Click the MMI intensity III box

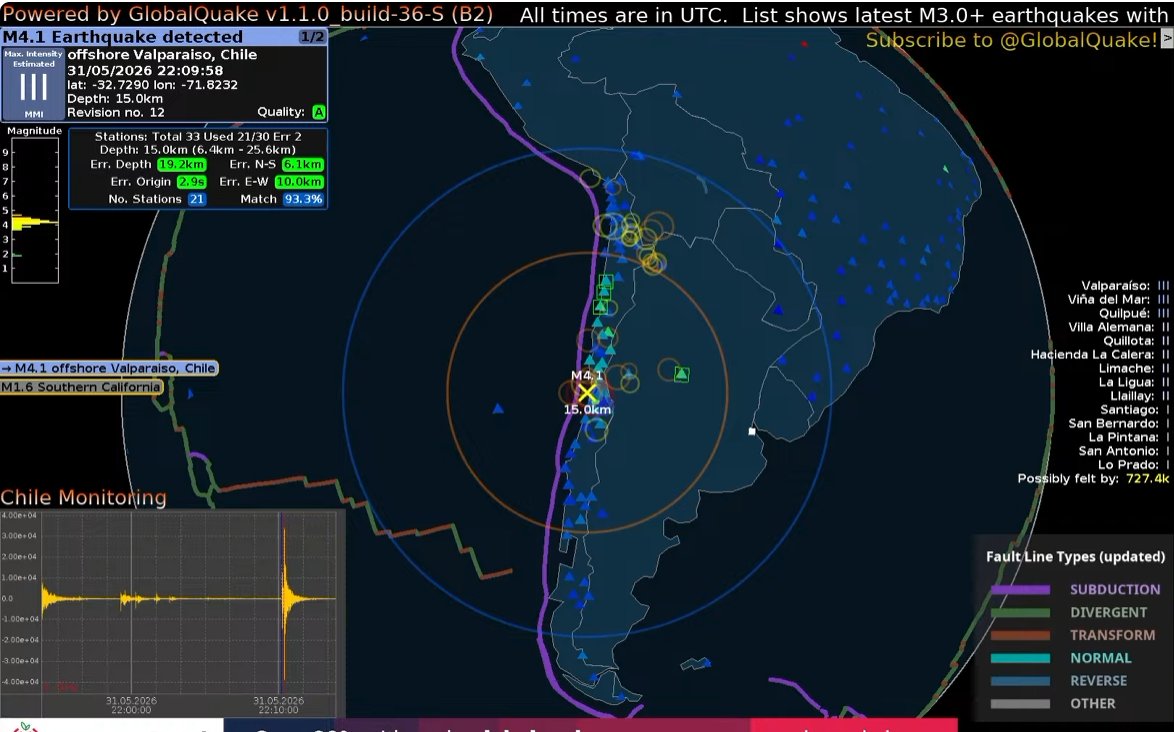pyautogui.click(x=34, y=84)
